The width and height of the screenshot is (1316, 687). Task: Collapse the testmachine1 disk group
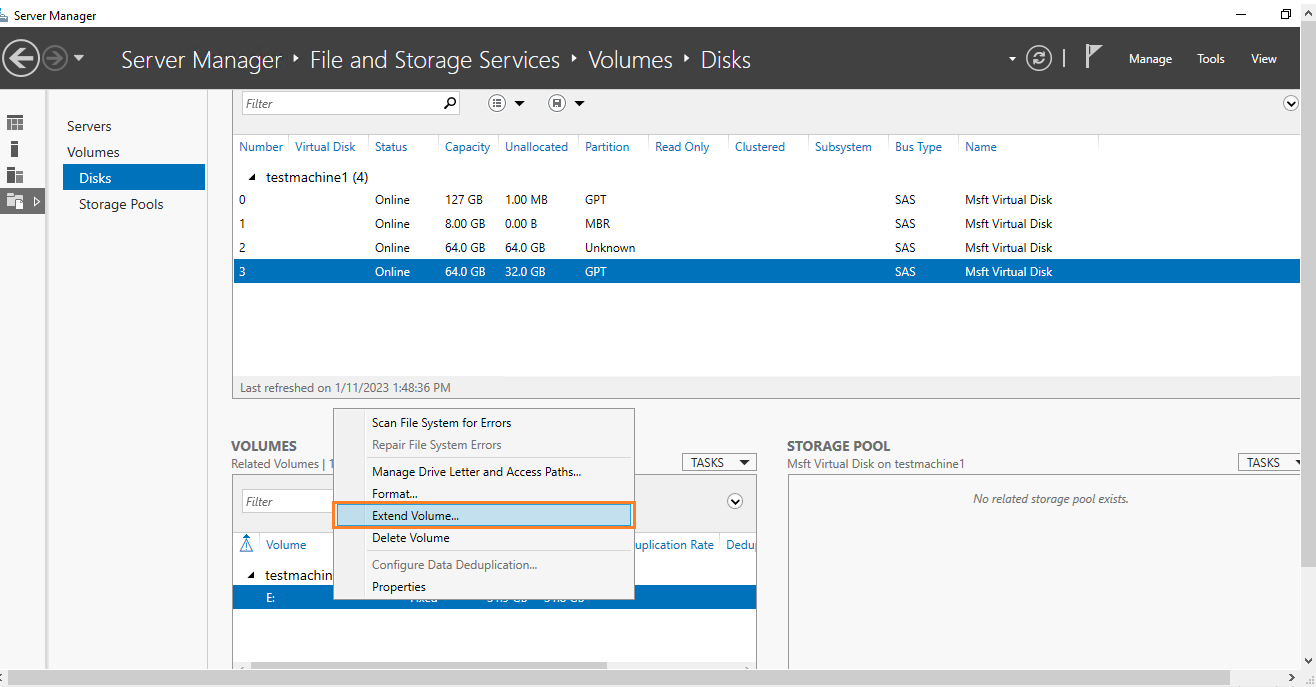[x=251, y=177]
